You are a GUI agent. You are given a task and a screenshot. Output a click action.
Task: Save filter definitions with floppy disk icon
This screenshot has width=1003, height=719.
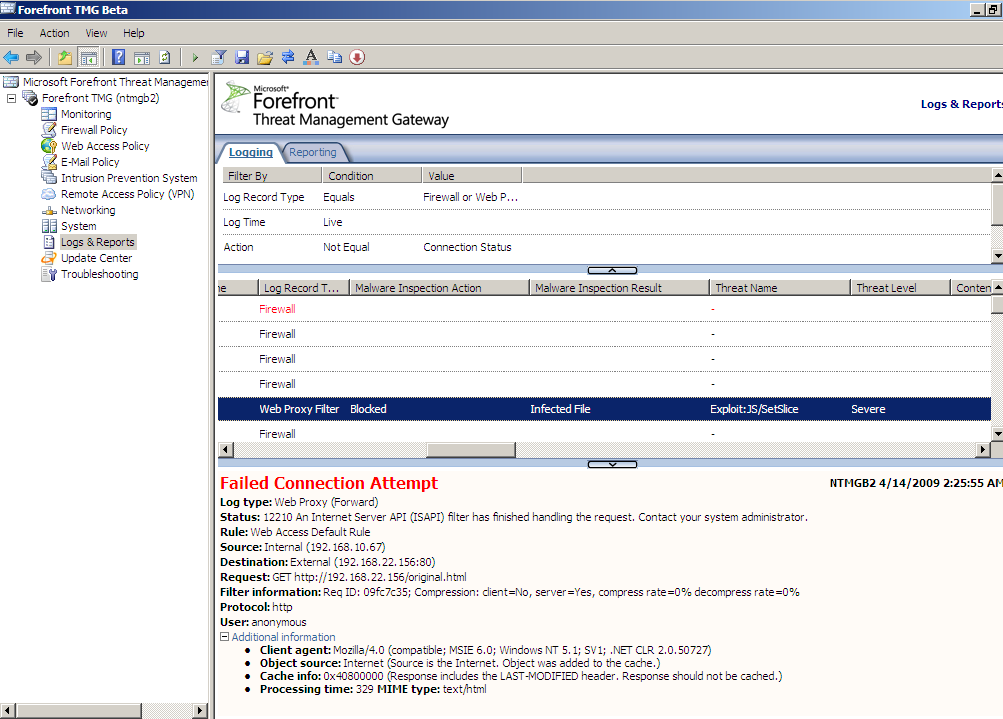(x=242, y=58)
